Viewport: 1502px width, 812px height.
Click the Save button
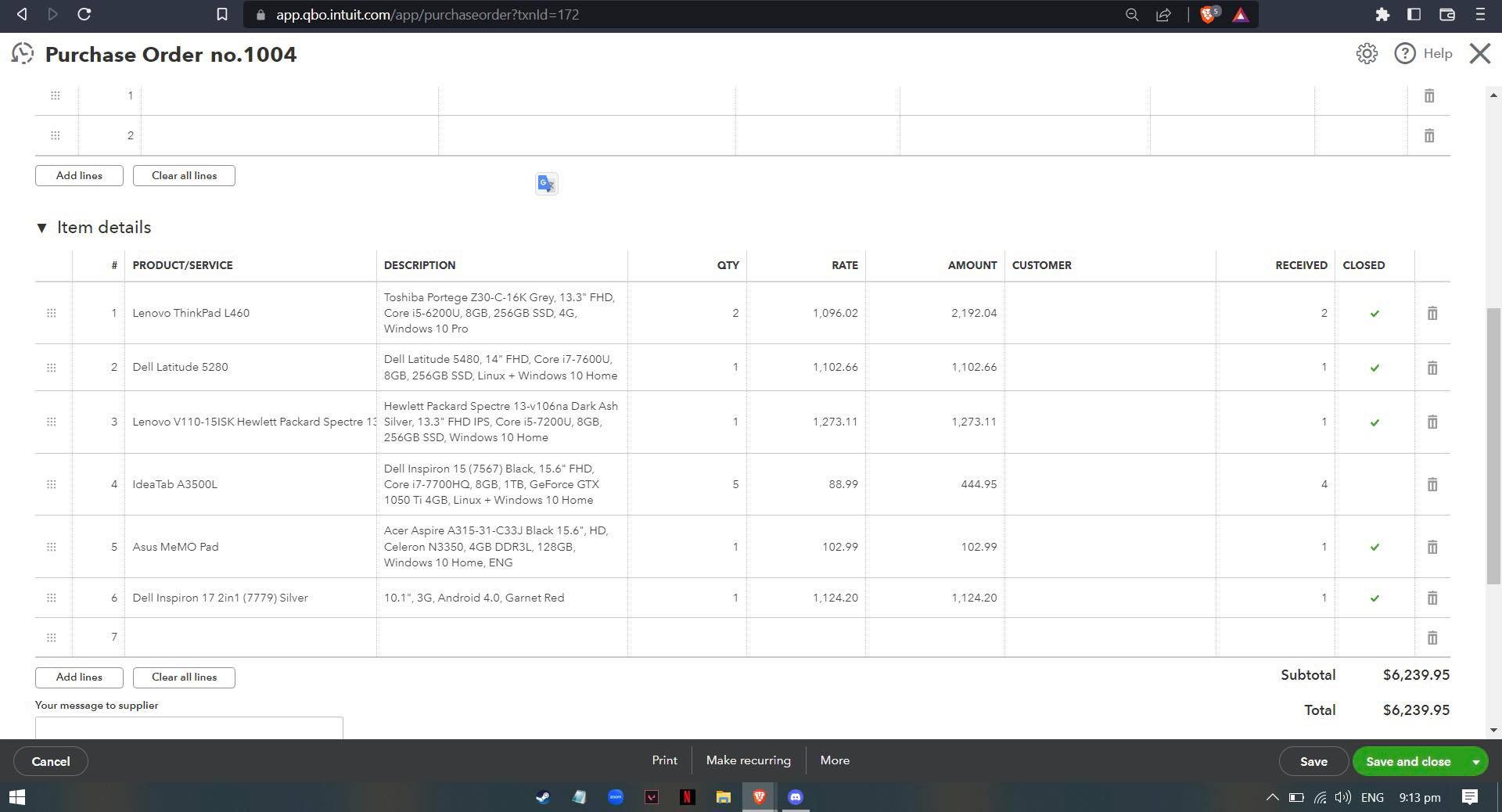[1313, 761]
